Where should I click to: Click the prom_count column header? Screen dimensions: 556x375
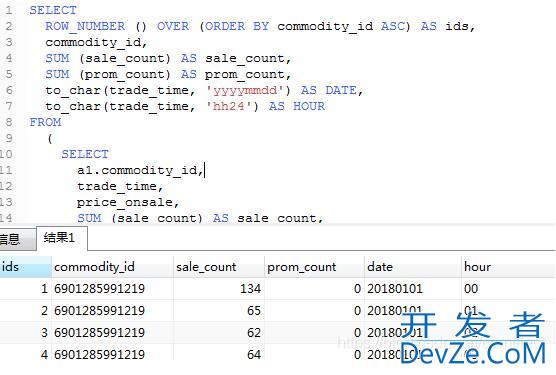315,267
